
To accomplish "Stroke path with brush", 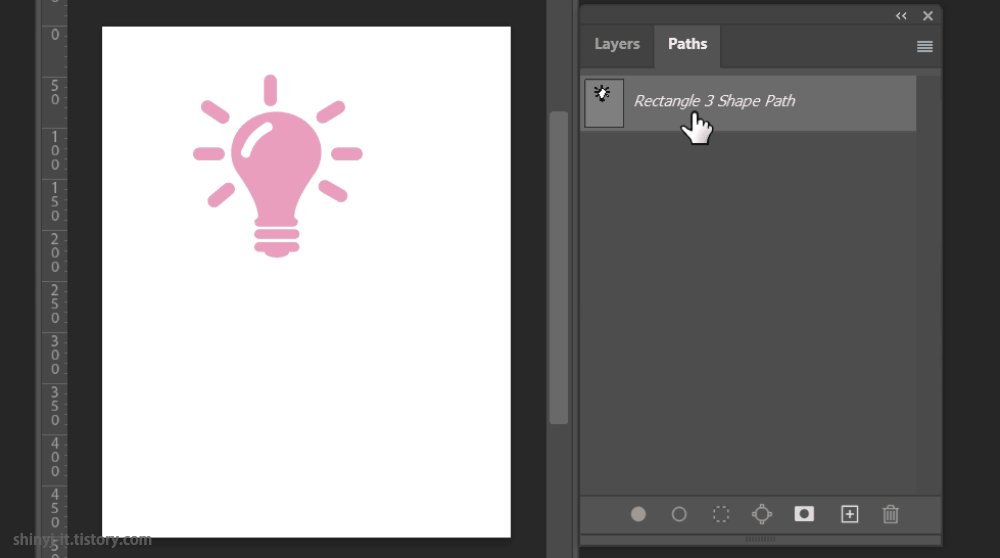I will 679,514.
